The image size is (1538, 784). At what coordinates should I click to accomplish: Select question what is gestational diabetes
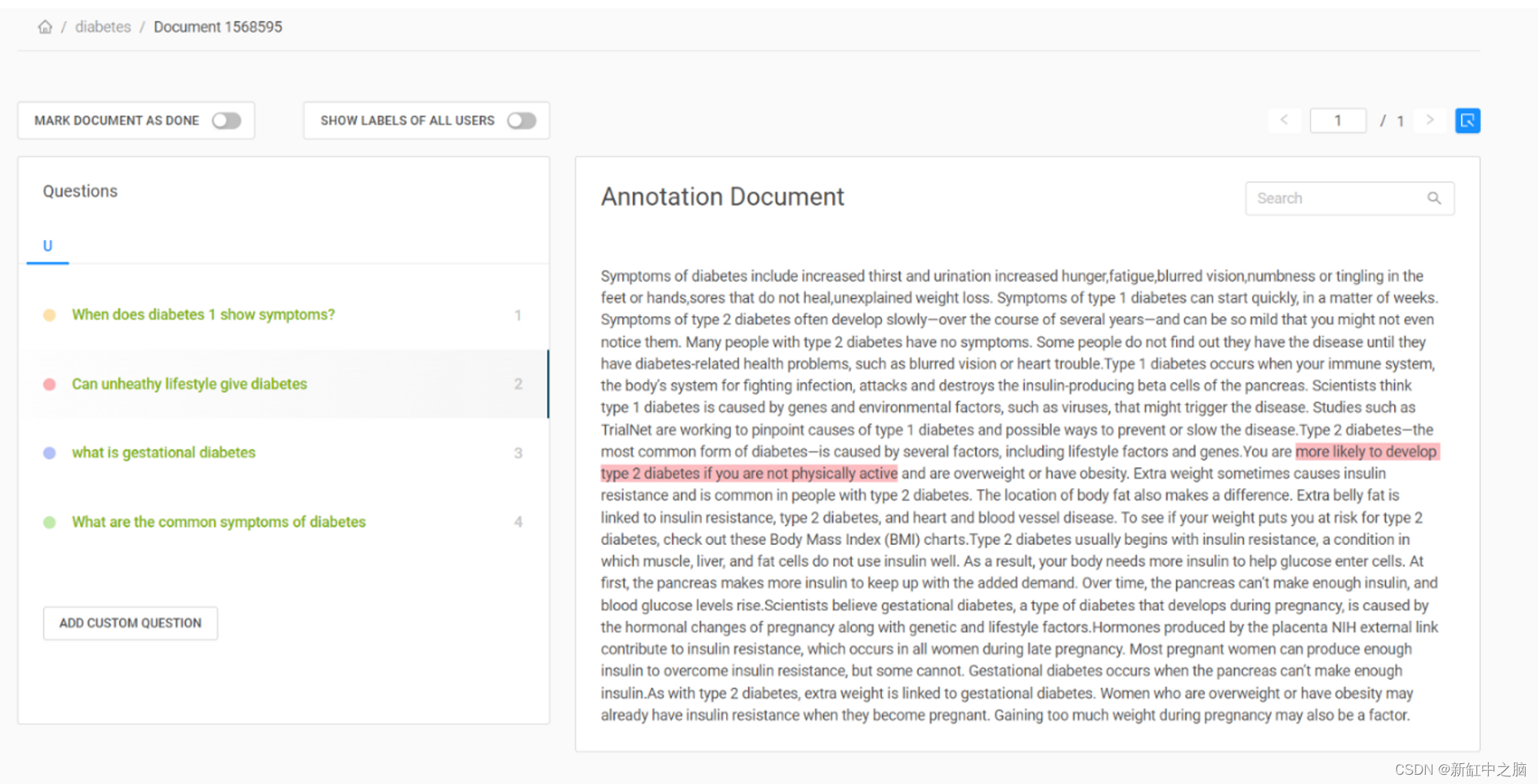pos(283,453)
